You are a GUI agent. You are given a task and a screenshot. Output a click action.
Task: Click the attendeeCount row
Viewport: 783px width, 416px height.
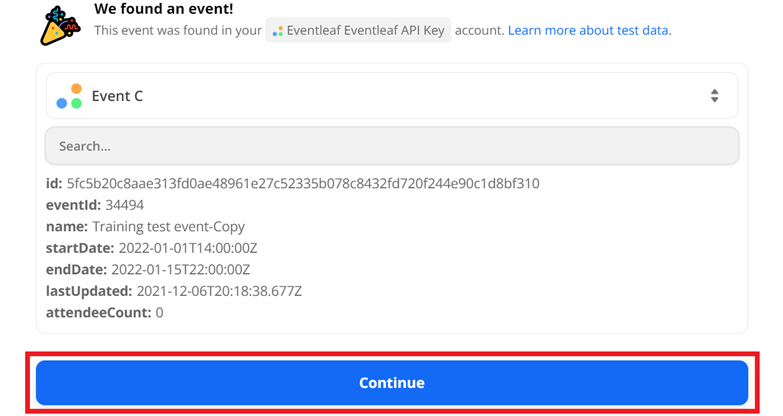pos(105,313)
